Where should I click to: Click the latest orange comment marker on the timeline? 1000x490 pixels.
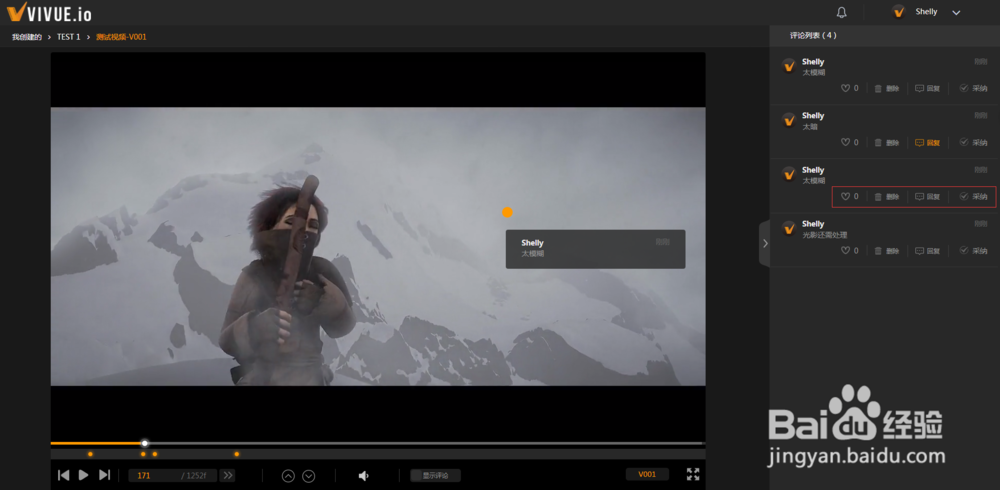click(237, 454)
